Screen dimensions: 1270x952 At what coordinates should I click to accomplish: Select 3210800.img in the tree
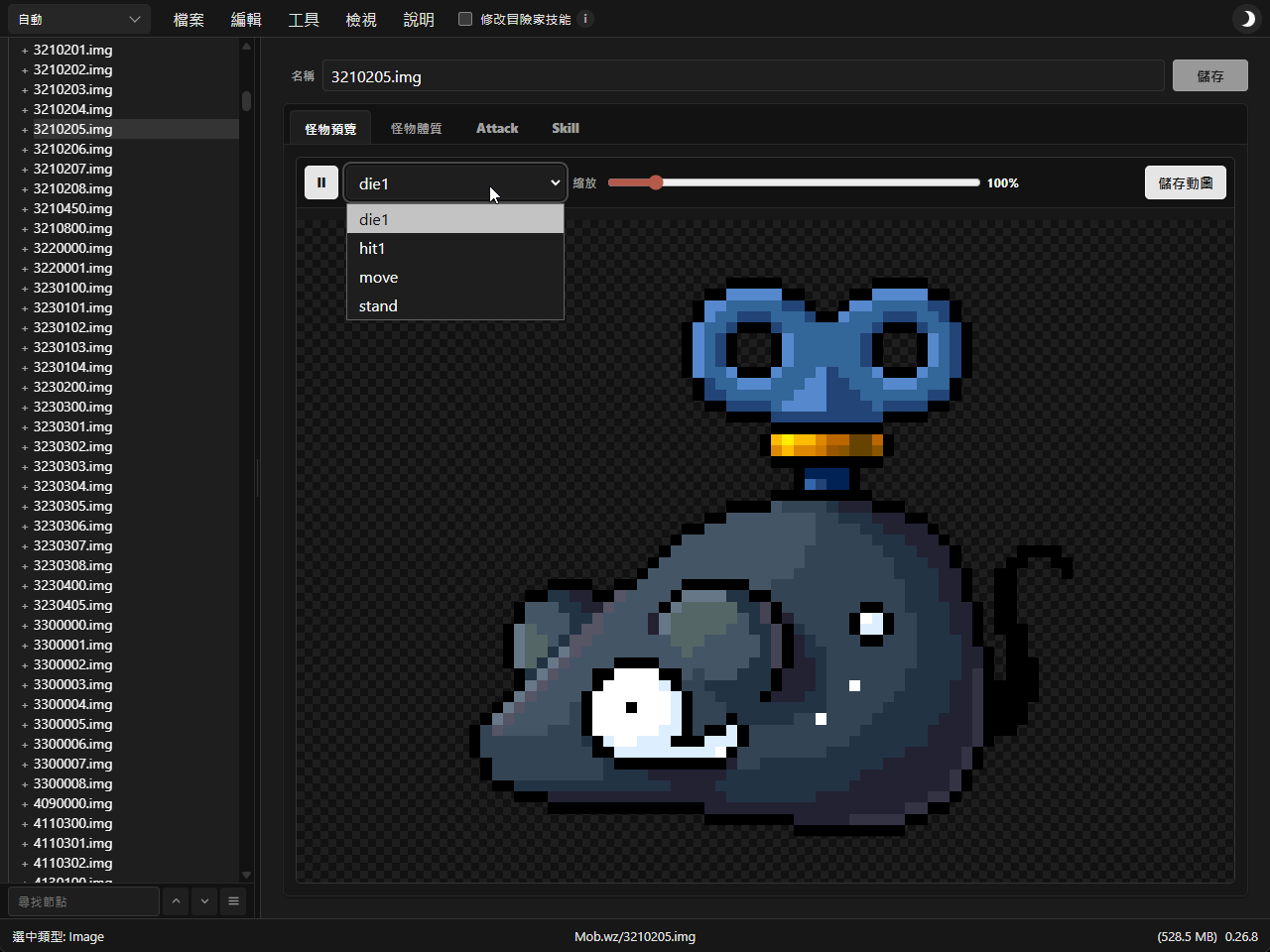point(72,228)
